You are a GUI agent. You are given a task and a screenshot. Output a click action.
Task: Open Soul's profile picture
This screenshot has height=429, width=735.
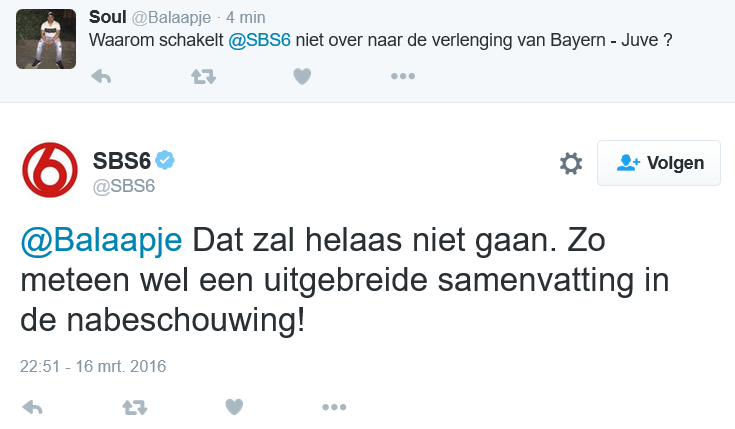click(x=46, y=39)
